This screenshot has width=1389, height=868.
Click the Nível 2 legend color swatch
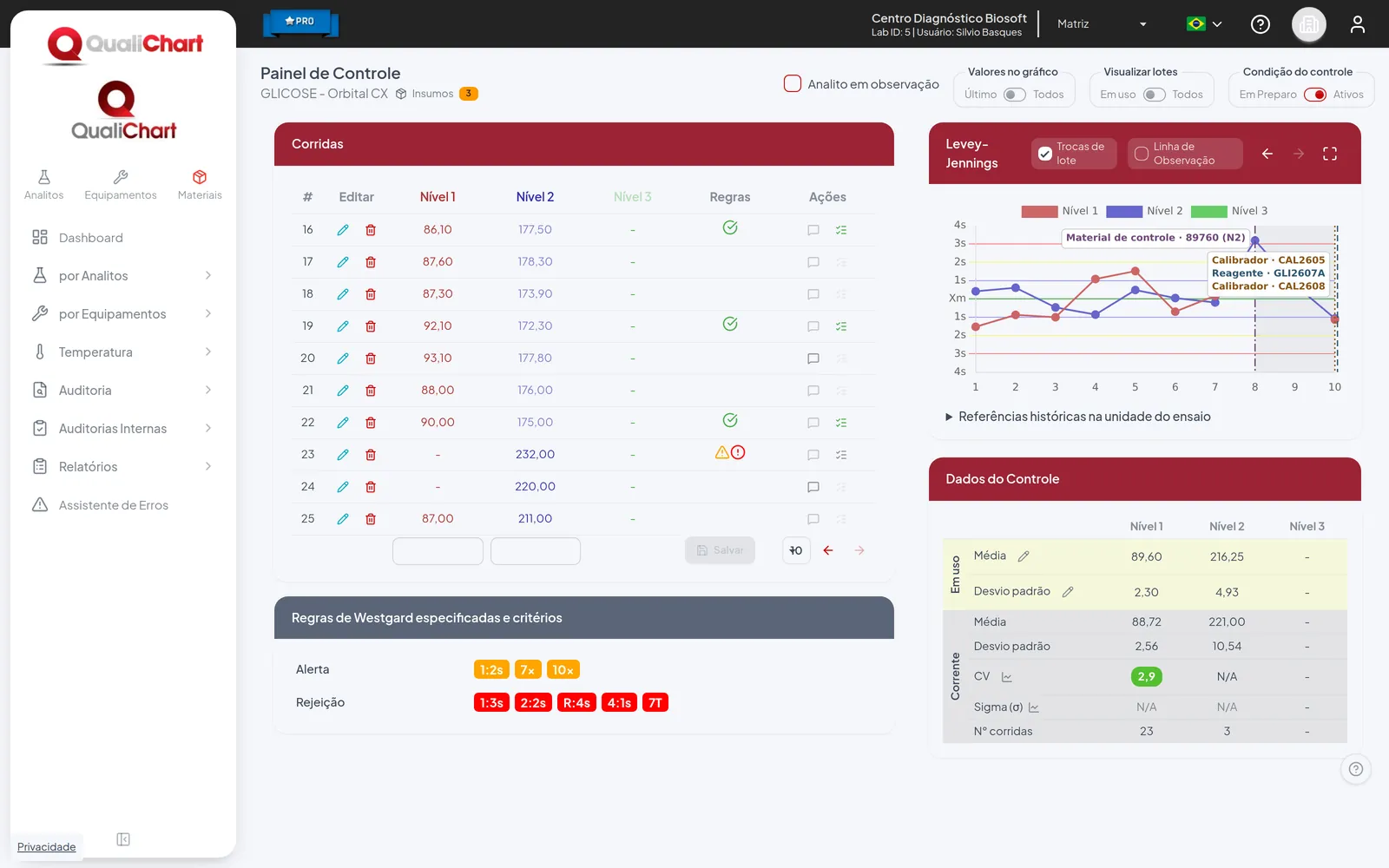pyautogui.click(x=1124, y=211)
